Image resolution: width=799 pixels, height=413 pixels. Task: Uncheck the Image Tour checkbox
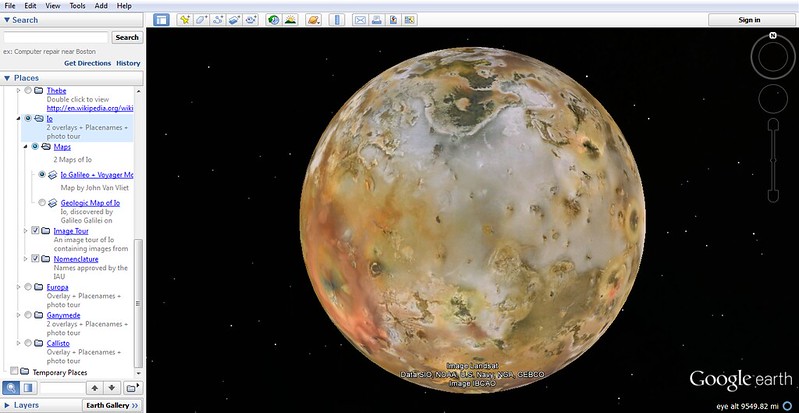click(x=35, y=230)
